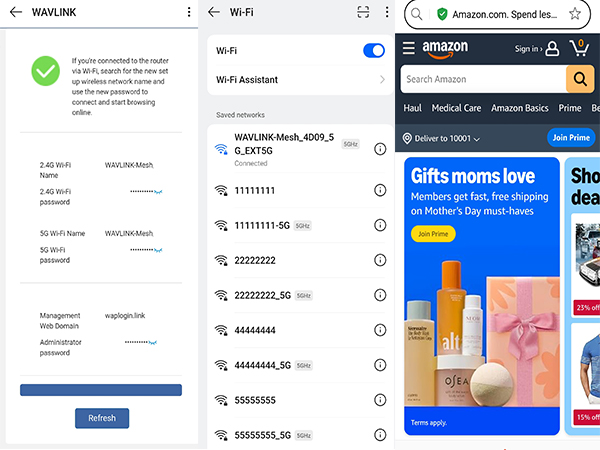This screenshot has width=600, height=450.
Task: Open the Wi-Fi settings overflow menu
Action: tap(387, 12)
